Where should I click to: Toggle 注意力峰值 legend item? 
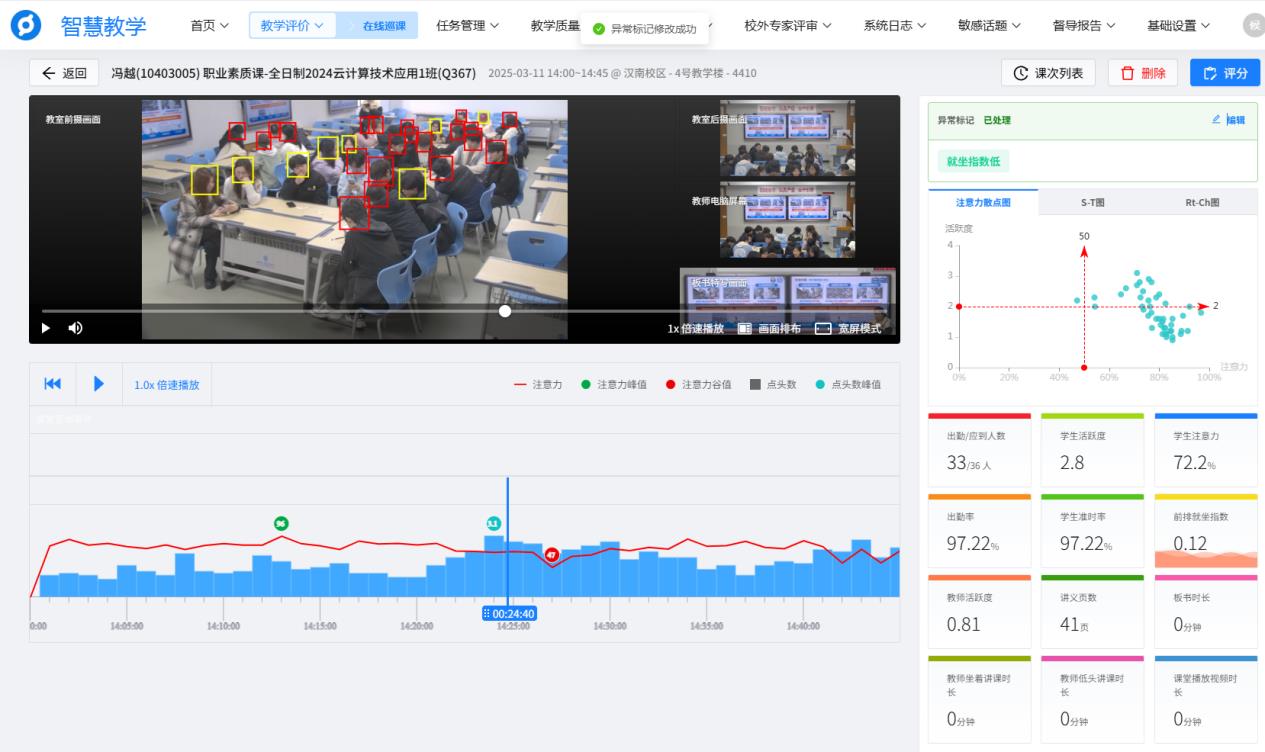pyautogui.click(x=613, y=385)
